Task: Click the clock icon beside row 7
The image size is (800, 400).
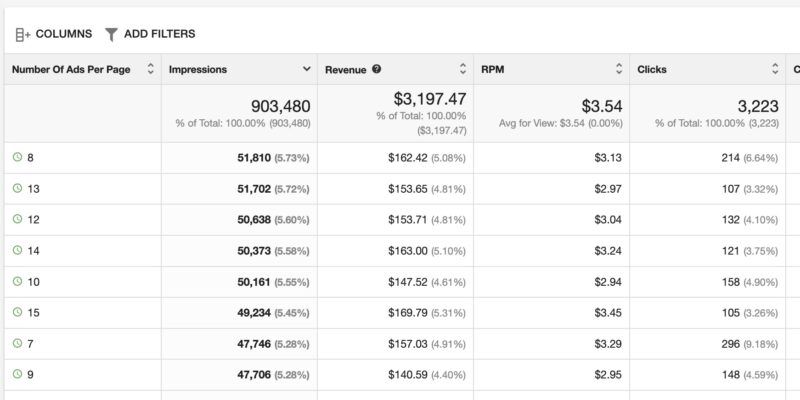Action: click(x=17, y=343)
